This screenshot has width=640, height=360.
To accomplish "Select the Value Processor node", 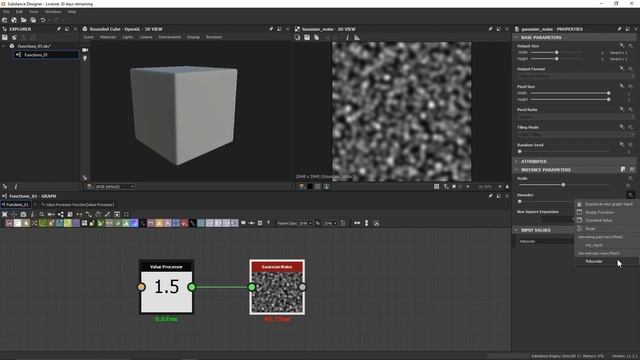I will tap(166, 287).
